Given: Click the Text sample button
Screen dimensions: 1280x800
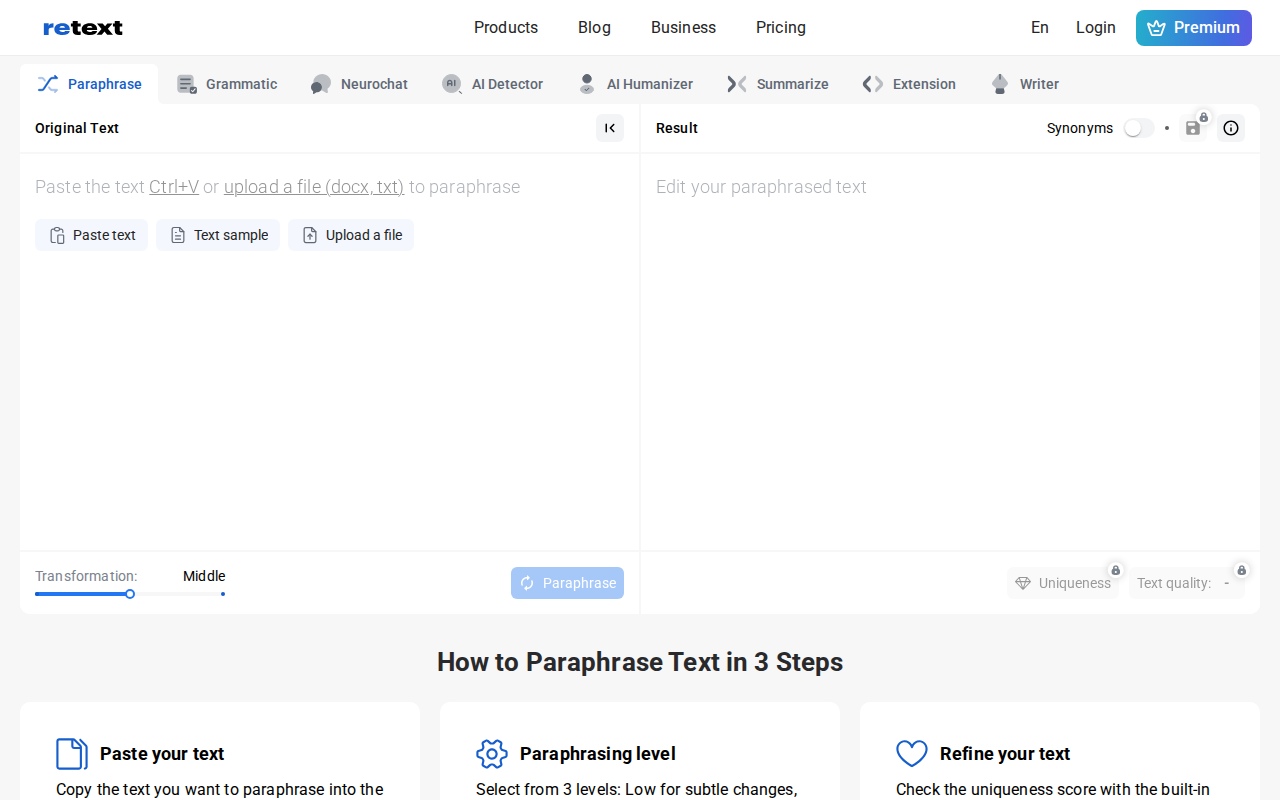Looking at the screenshot, I should (218, 235).
